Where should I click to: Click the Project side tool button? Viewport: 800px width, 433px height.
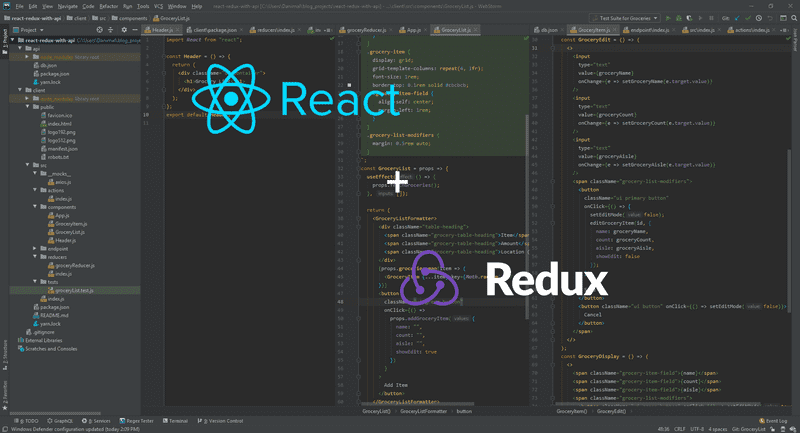click(5, 41)
